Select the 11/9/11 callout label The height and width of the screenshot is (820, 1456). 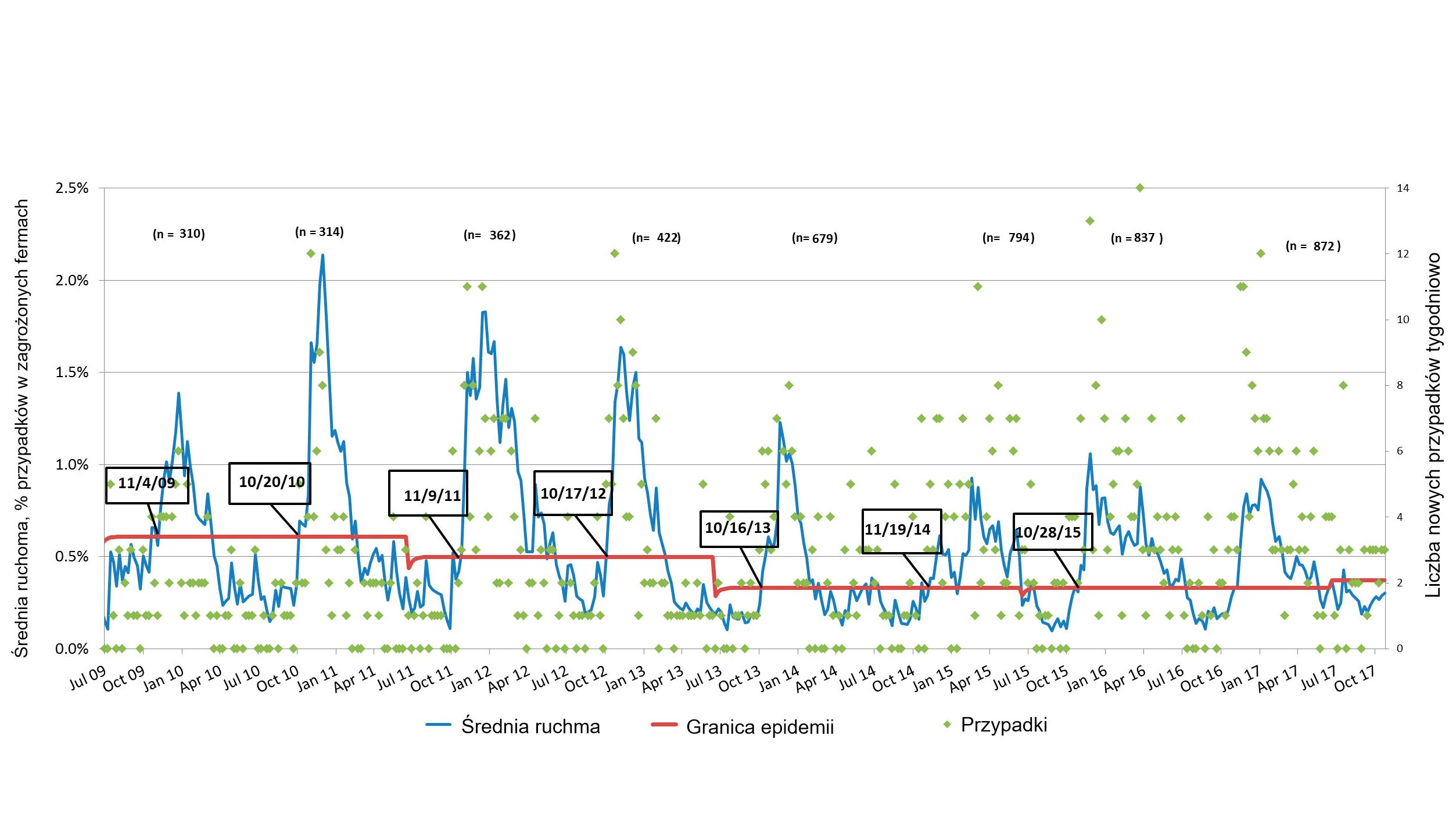click(429, 495)
